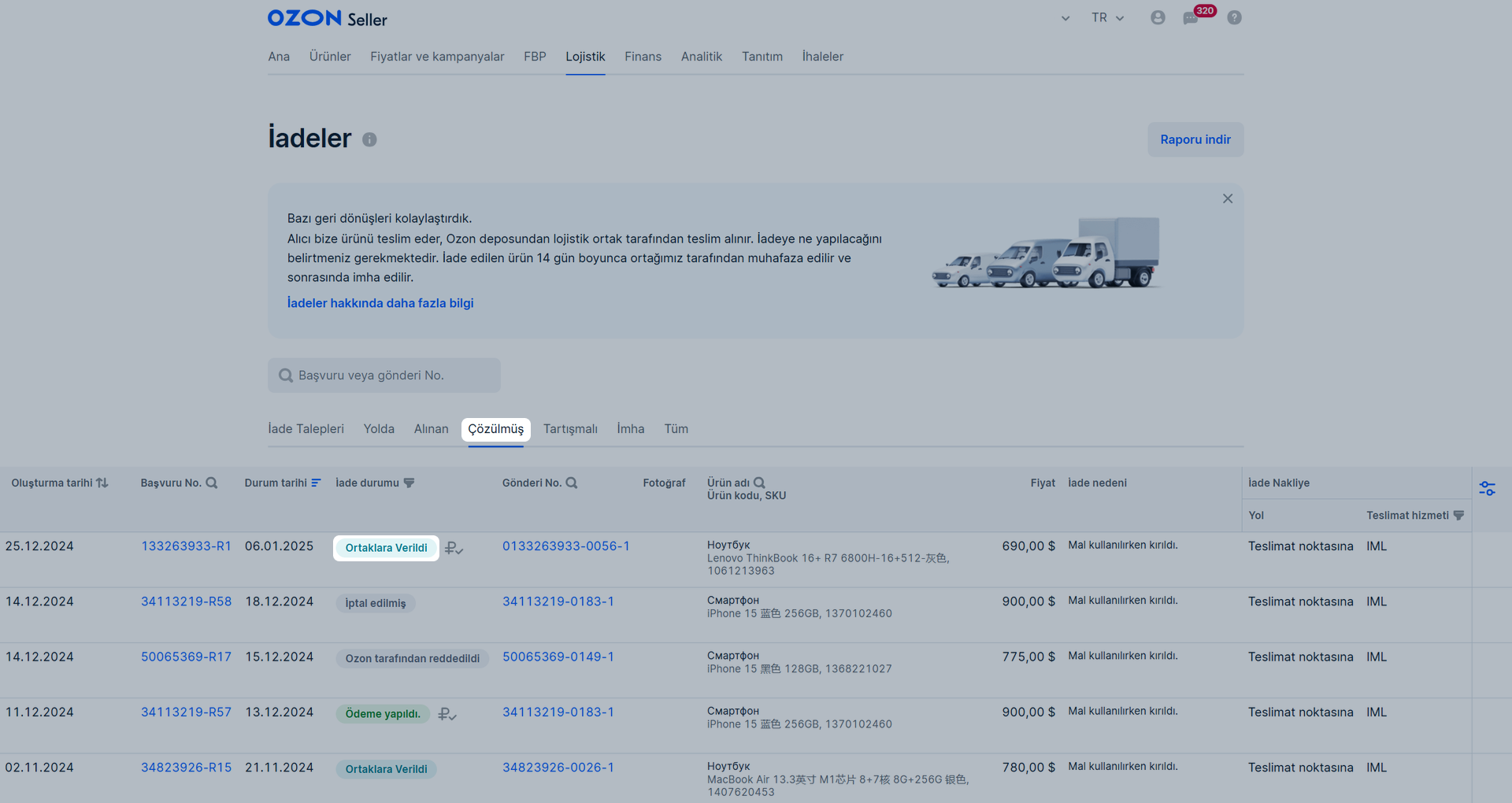1512x803 pixels.
Task: Expand the TR language dropdown
Action: 1108,17
